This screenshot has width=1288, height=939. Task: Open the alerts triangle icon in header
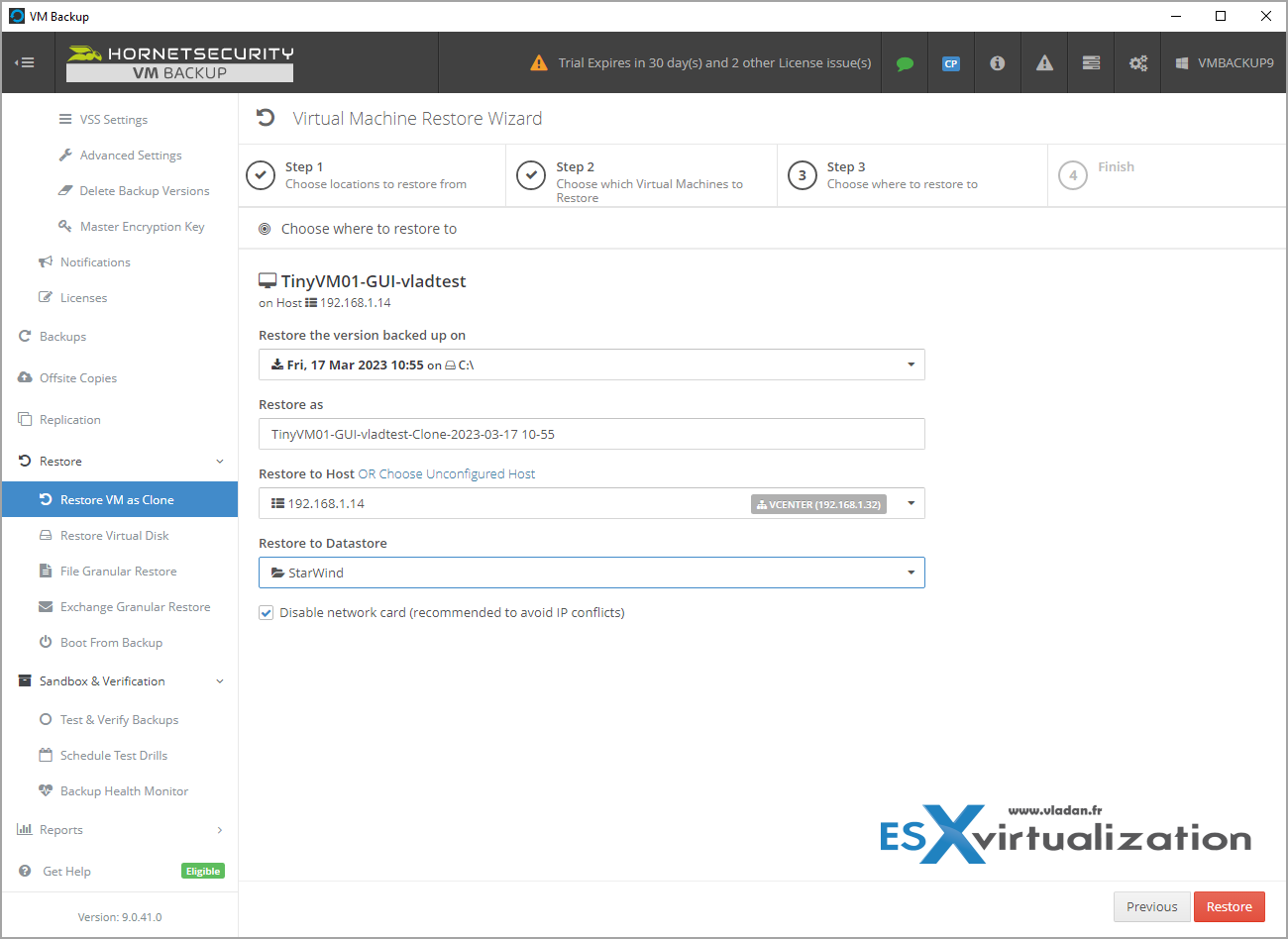tap(1044, 63)
